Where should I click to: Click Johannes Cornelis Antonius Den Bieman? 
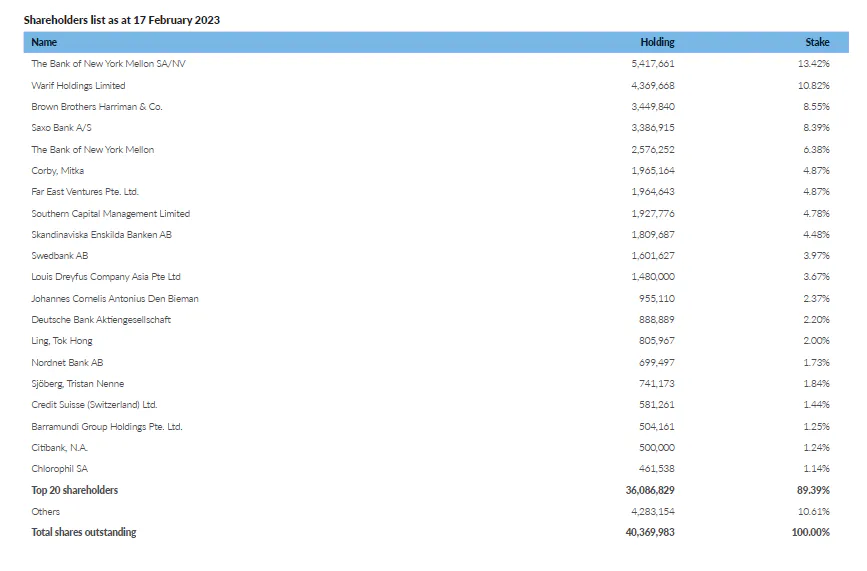click(115, 299)
